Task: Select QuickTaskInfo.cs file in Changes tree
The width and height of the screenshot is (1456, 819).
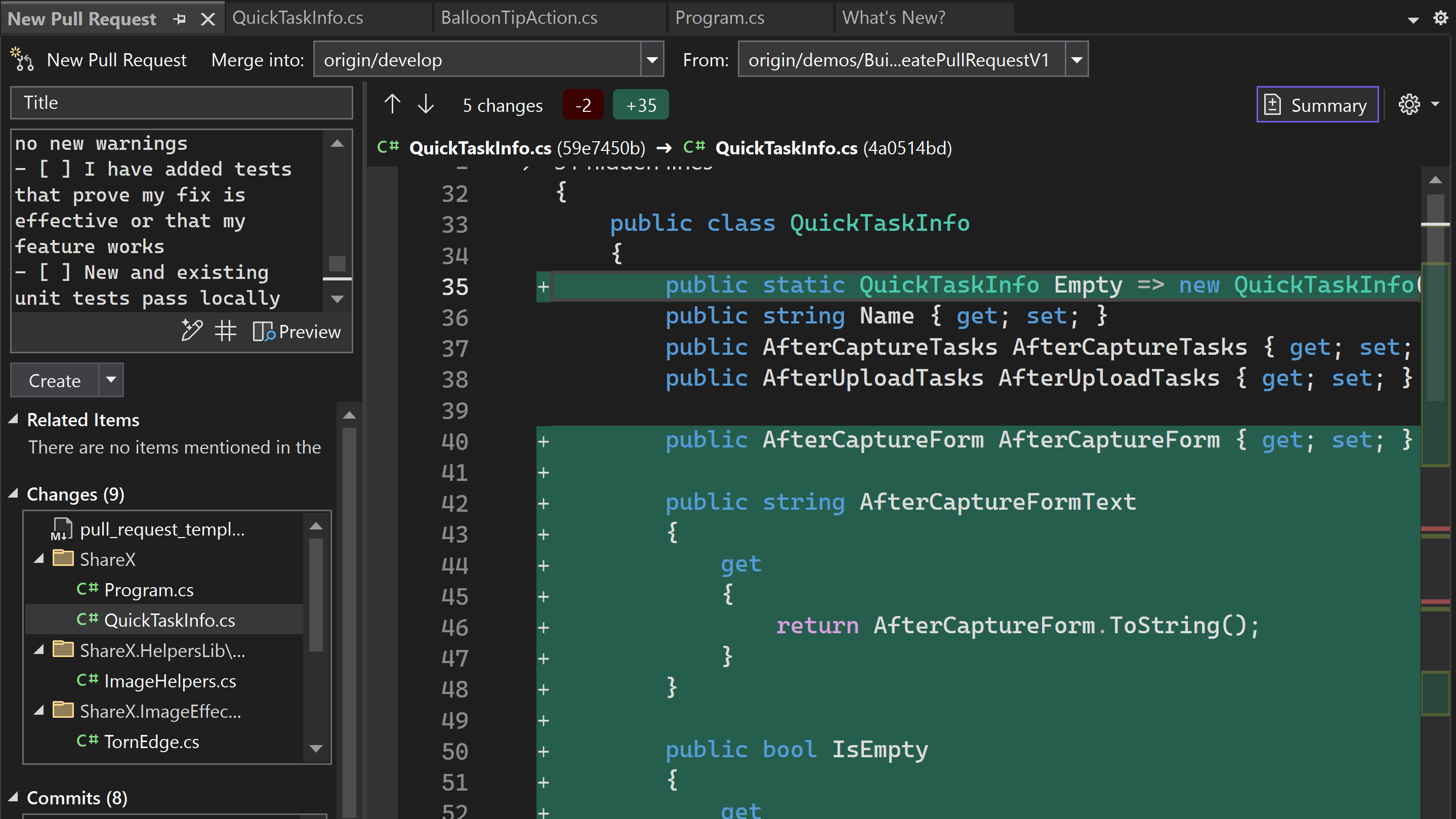Action: [x=170, y=620]
